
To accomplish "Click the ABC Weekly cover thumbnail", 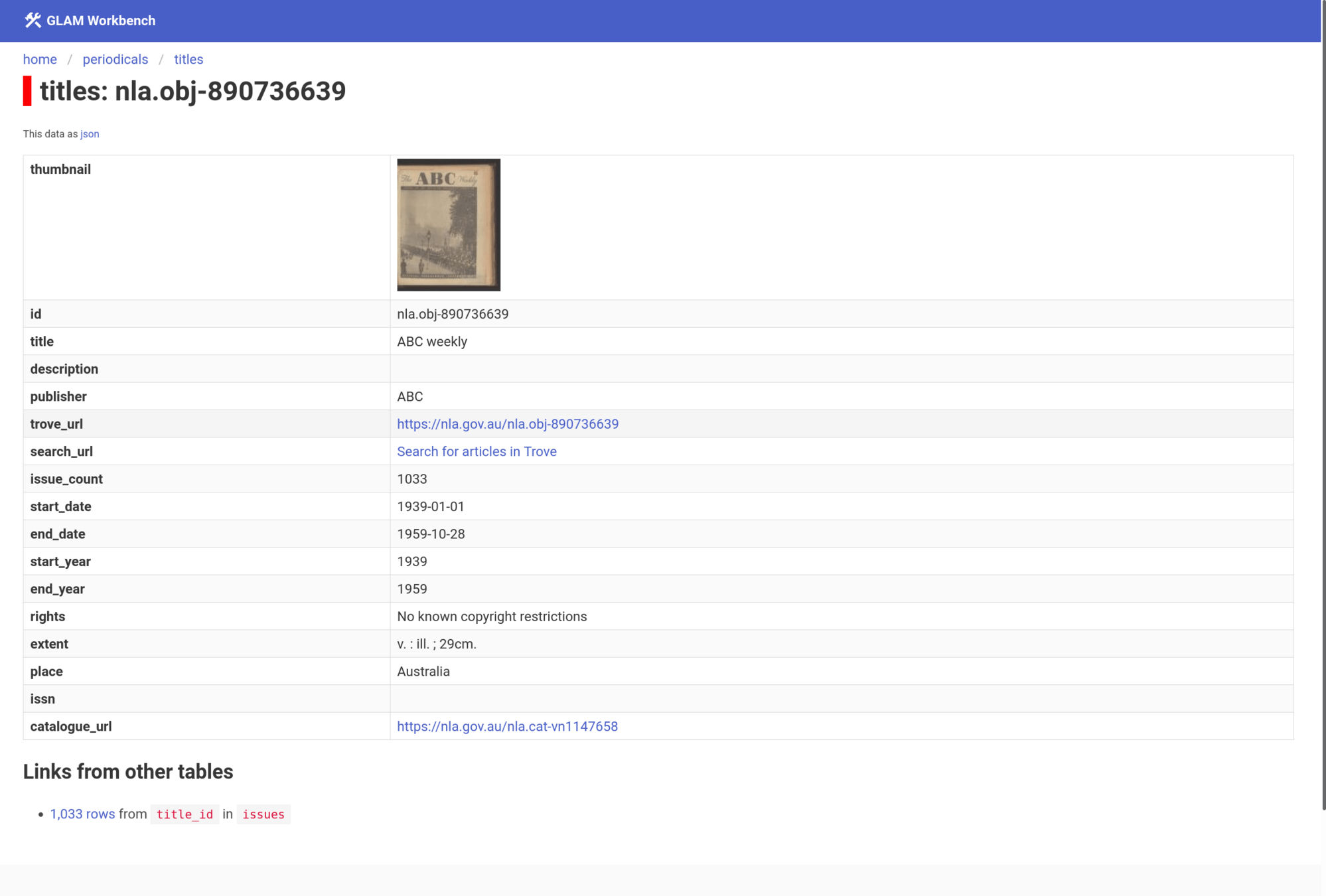I will (x=449, y=225).
